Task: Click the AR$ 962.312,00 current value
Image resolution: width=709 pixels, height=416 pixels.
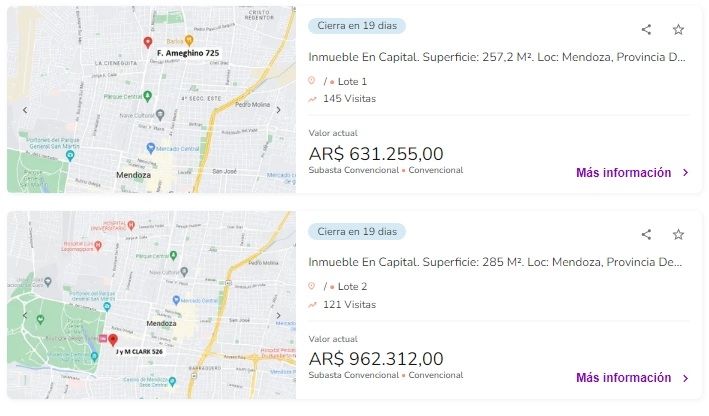Action: click(376, 358)
